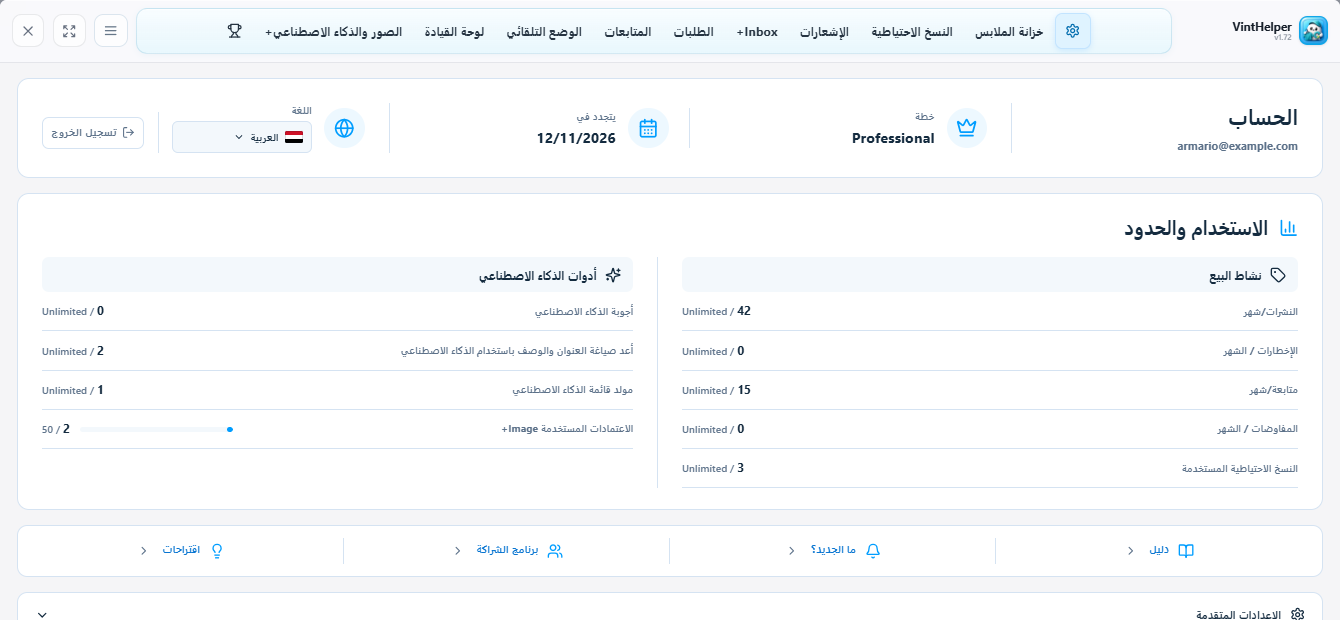This screenshot has width=1340, height=620.
Task: Click the calendar renewal icon
Action: point(648,128)
